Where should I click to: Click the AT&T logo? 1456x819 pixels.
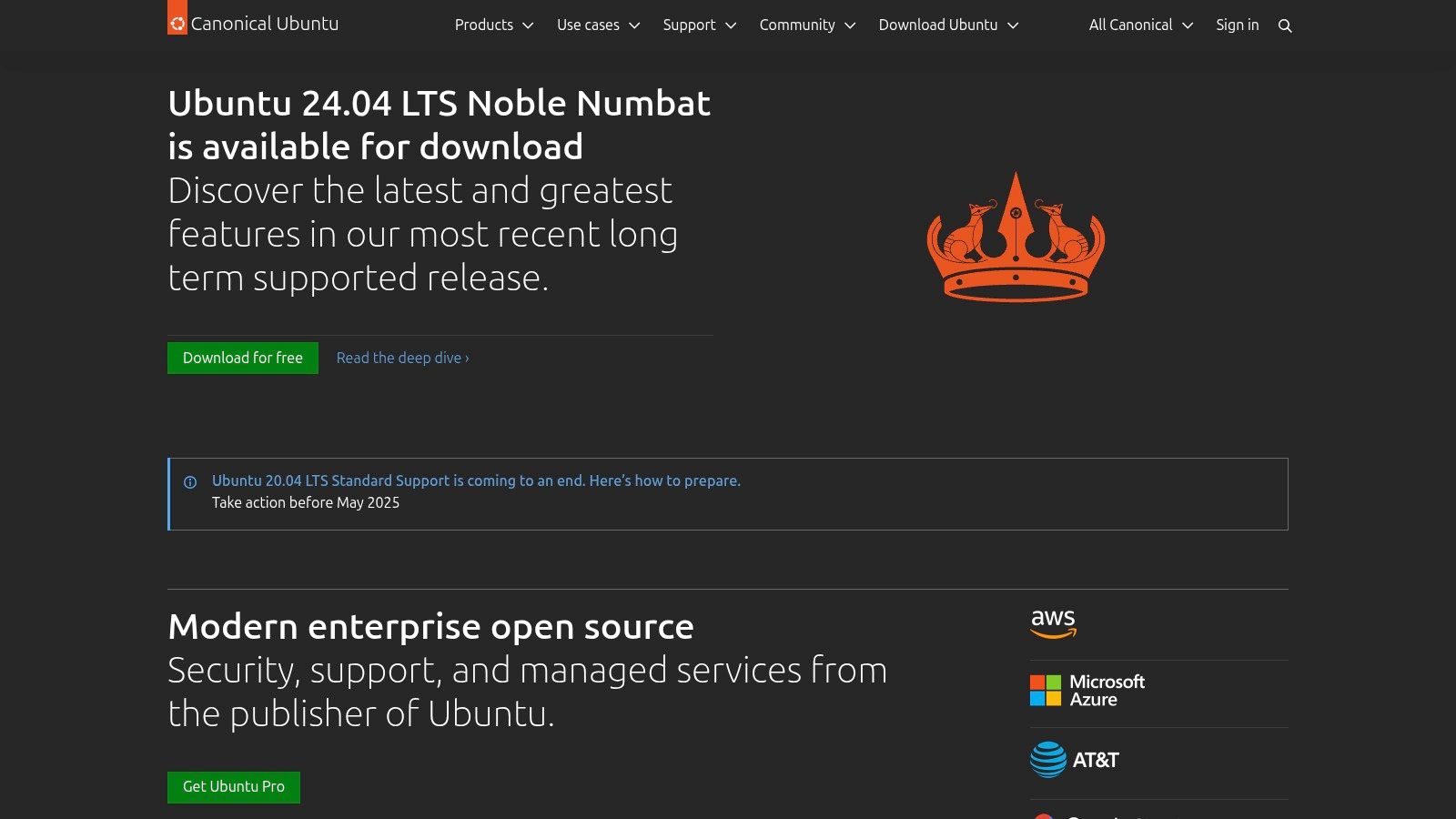tap(1075, 760)
